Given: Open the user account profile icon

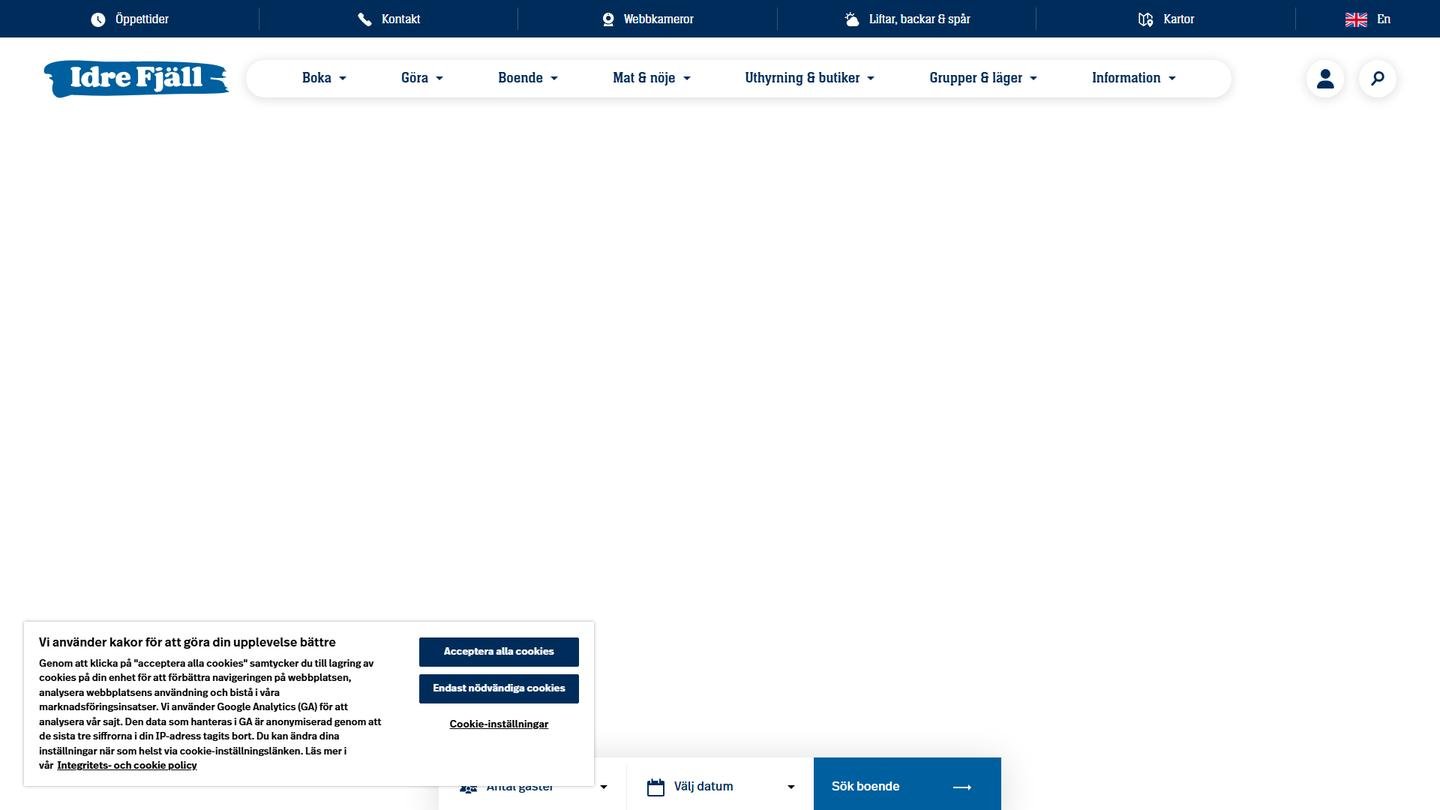Looking at the screenshot, I should (1325, 78).
